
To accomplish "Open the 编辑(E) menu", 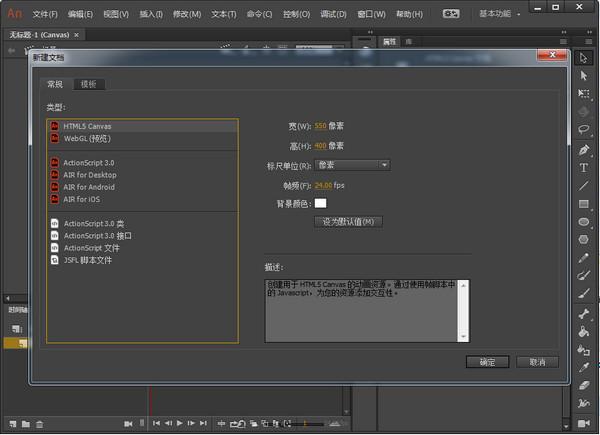I will 80,14.
